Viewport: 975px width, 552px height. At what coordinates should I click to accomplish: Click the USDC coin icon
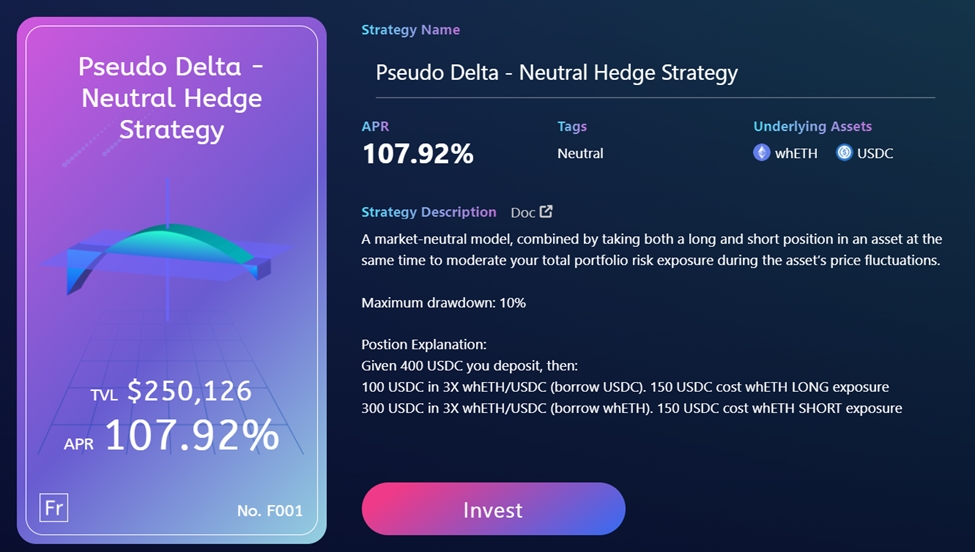coord(844,153)
